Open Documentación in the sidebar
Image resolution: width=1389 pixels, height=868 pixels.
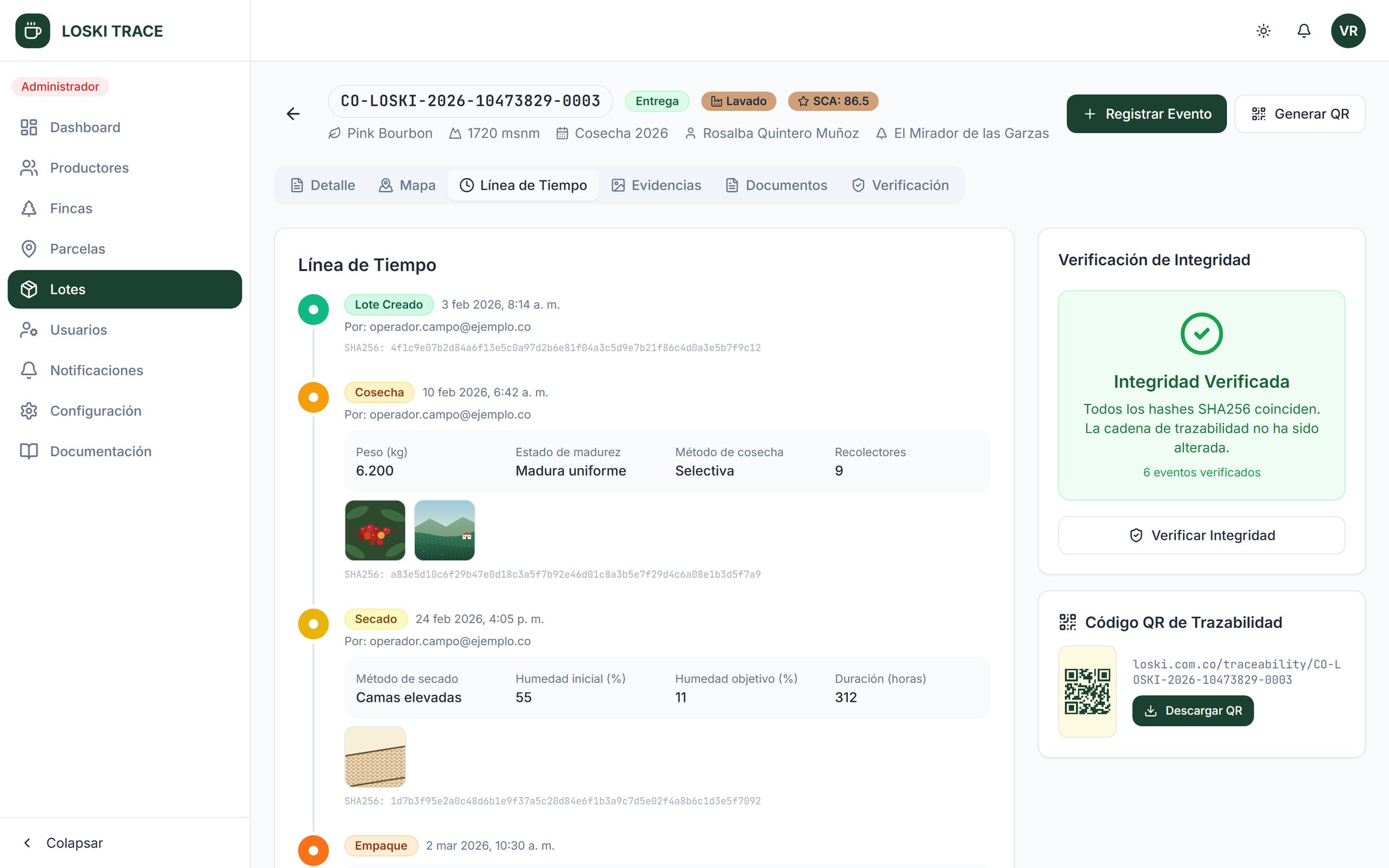(x=124, y=451)
